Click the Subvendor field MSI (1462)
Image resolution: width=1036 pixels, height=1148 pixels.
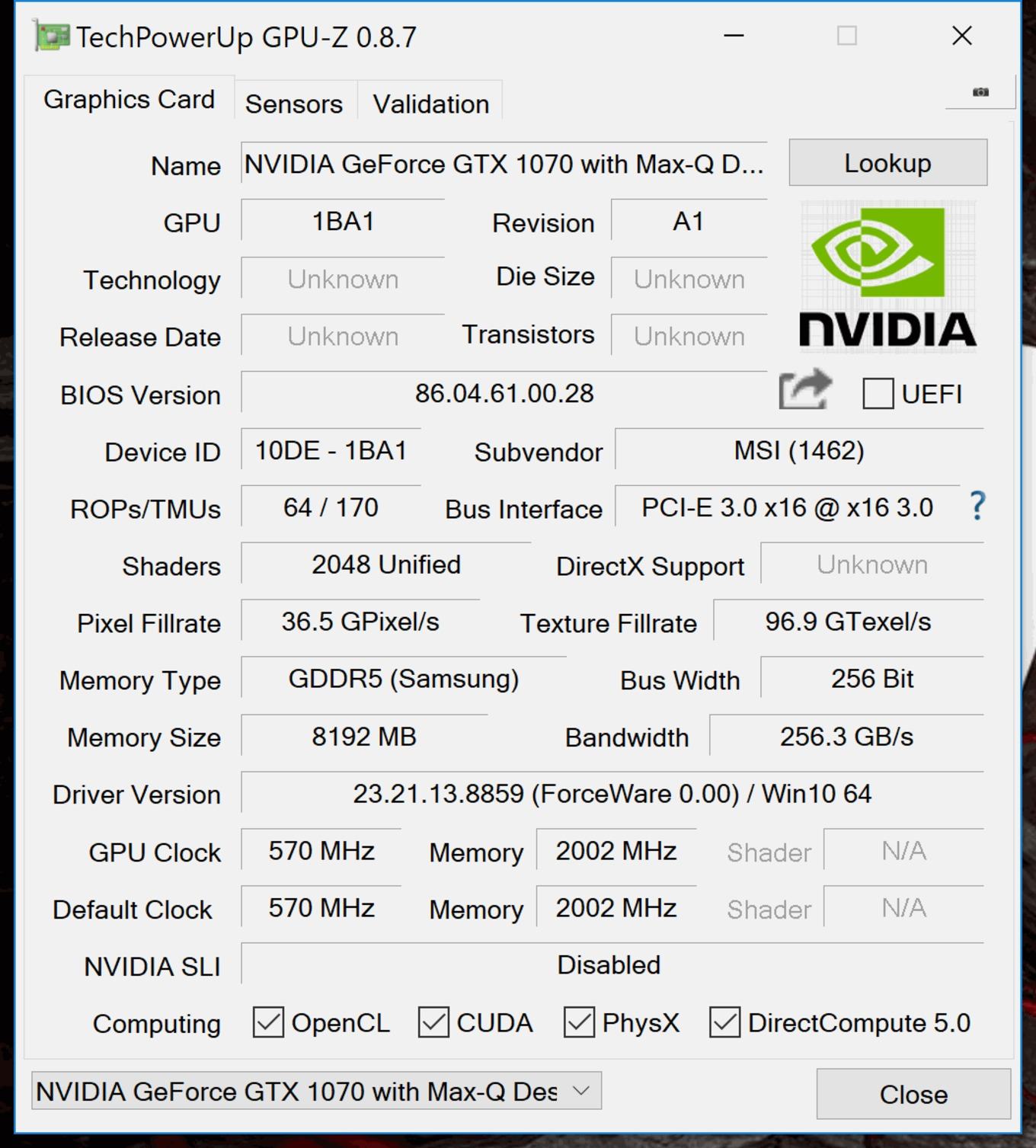[799, 450]
